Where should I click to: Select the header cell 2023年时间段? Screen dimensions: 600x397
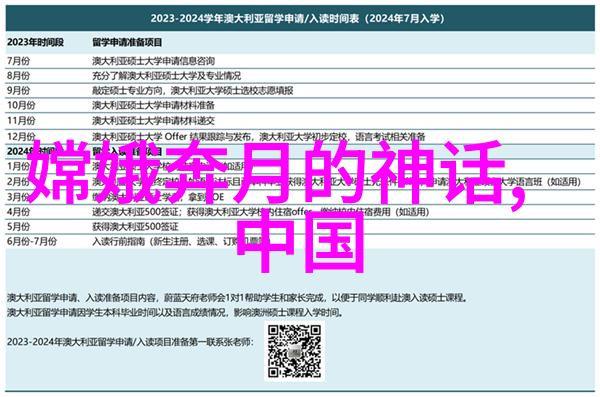[x=35, y=42]
